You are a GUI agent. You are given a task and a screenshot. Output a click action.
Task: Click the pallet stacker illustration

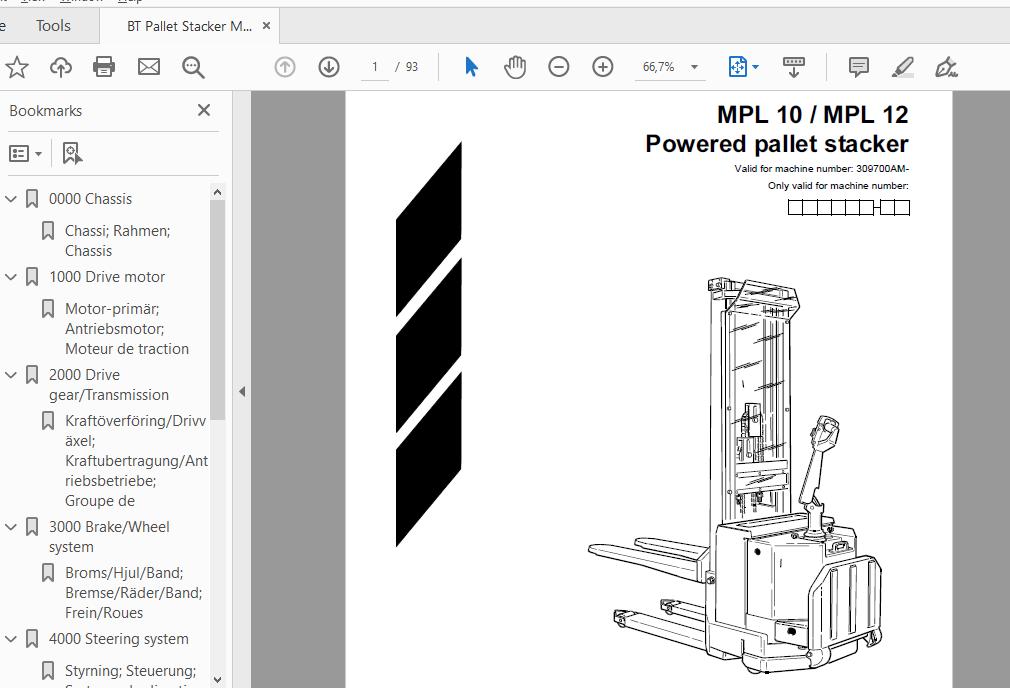point(734,474)
